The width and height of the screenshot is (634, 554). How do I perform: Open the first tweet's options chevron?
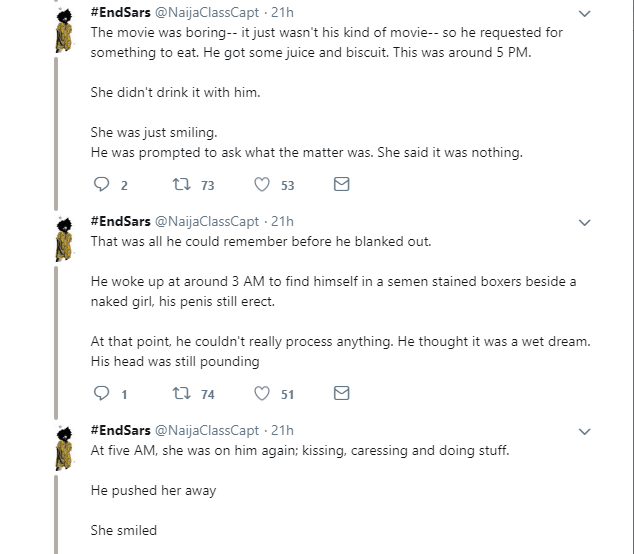(x=587, y=14)
